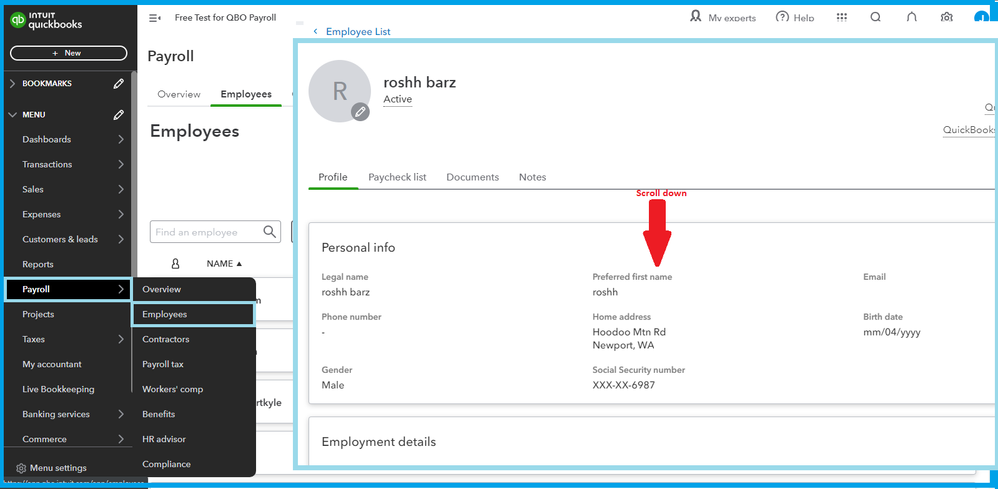Viewport: 998px width, 489px height.
Task: Toggle the sidebar collapse hamburger icon
Action: coord(155,18)
